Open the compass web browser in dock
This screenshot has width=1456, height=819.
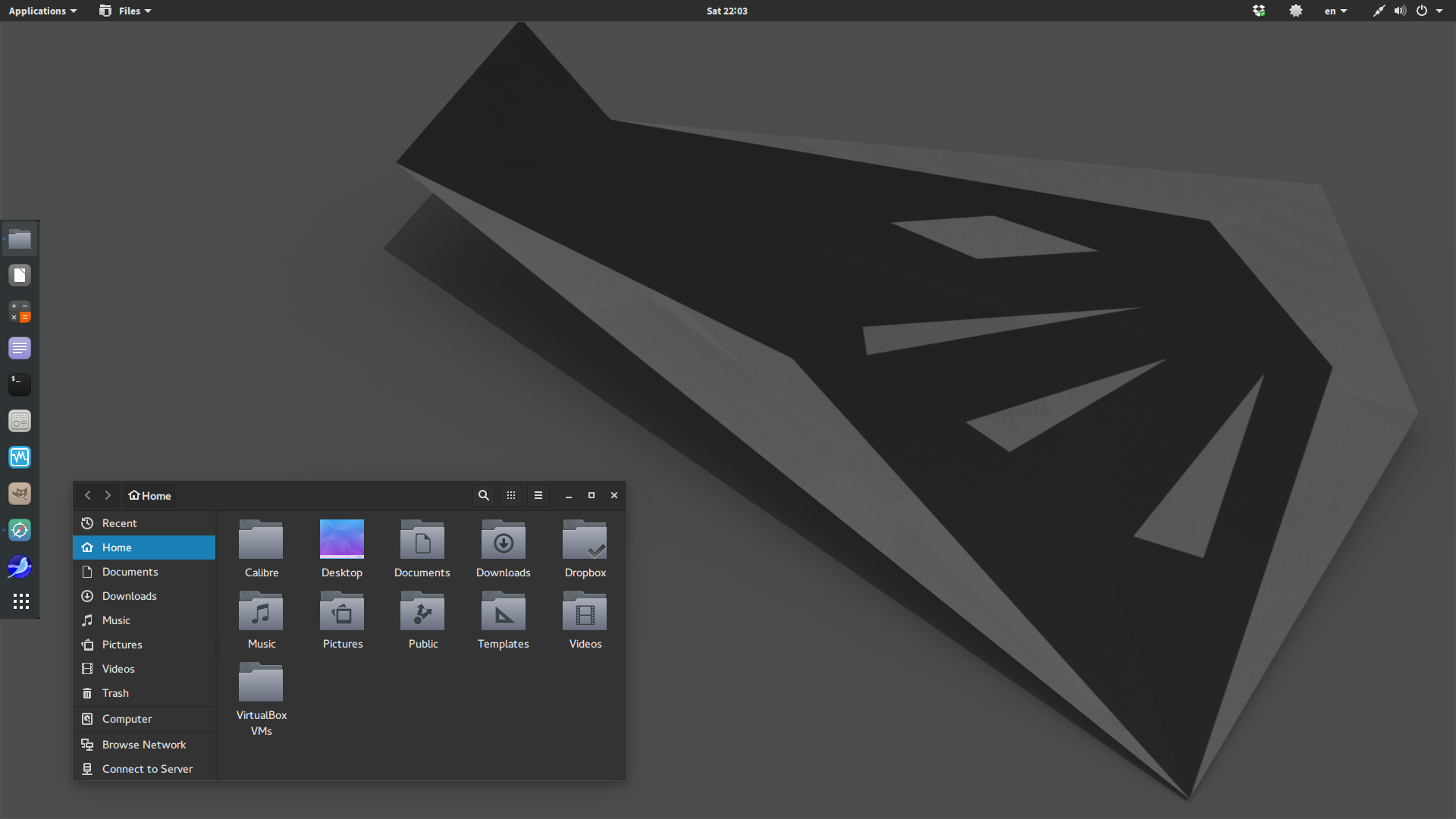(x=20, y=530)
